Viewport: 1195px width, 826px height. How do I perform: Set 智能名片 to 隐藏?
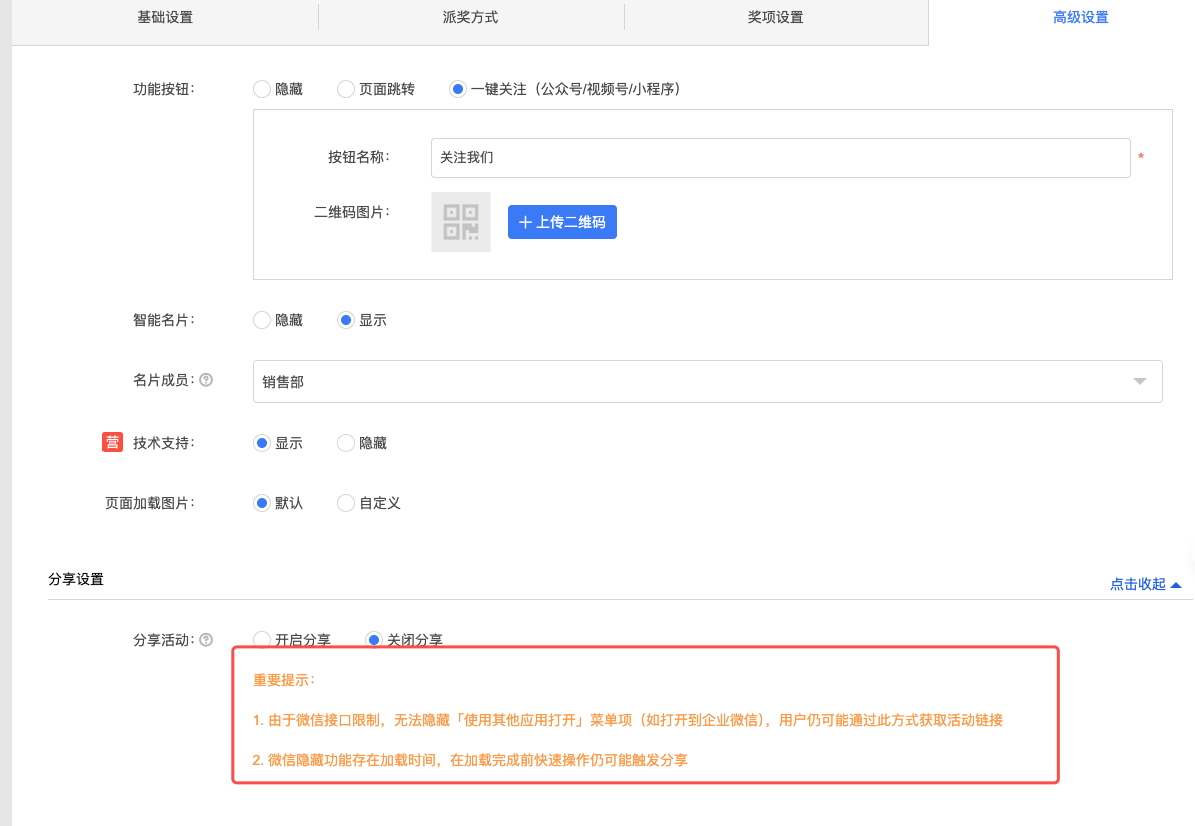point(262,320)
